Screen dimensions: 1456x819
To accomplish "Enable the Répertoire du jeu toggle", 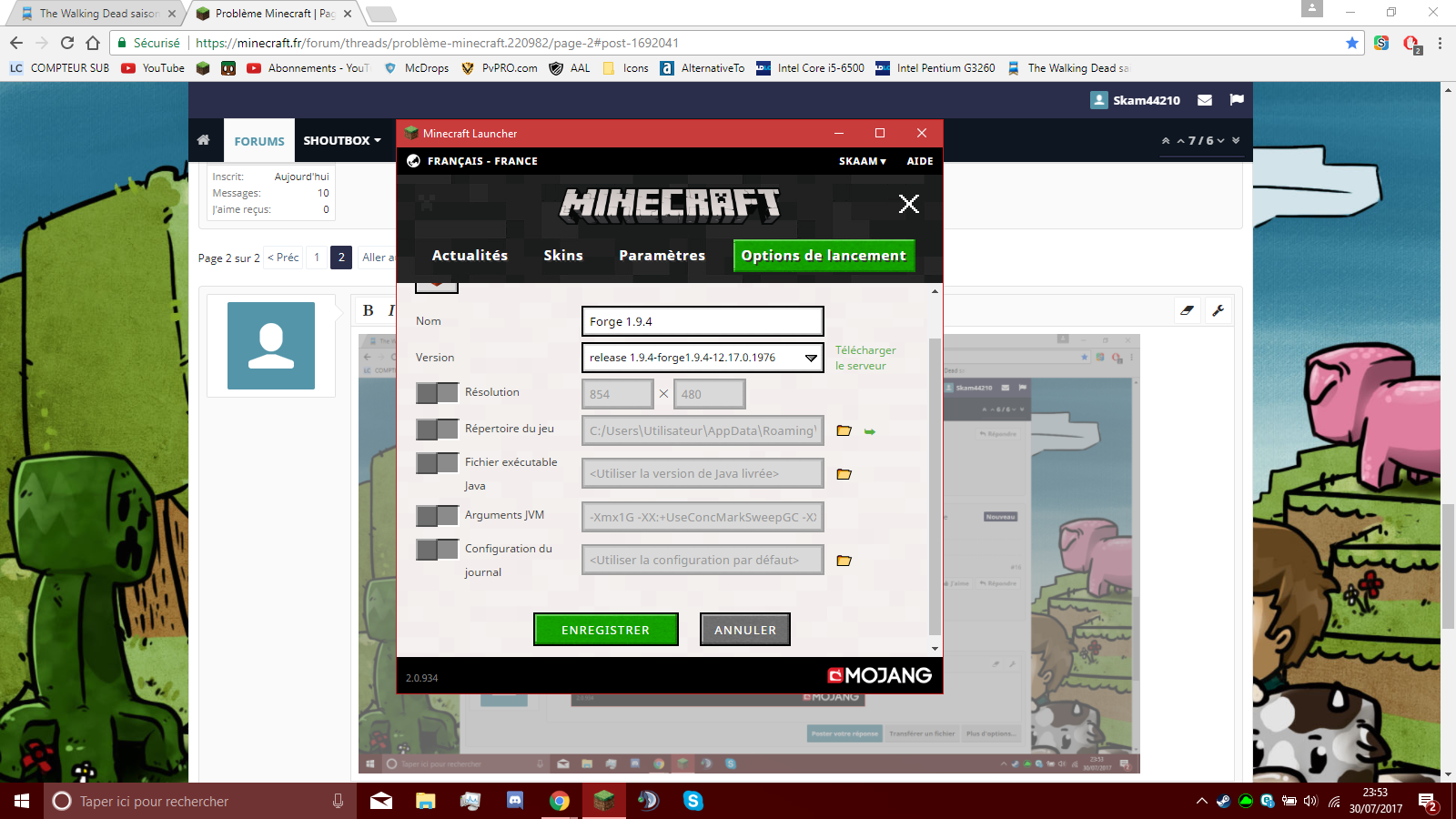I will pos(437,430).
